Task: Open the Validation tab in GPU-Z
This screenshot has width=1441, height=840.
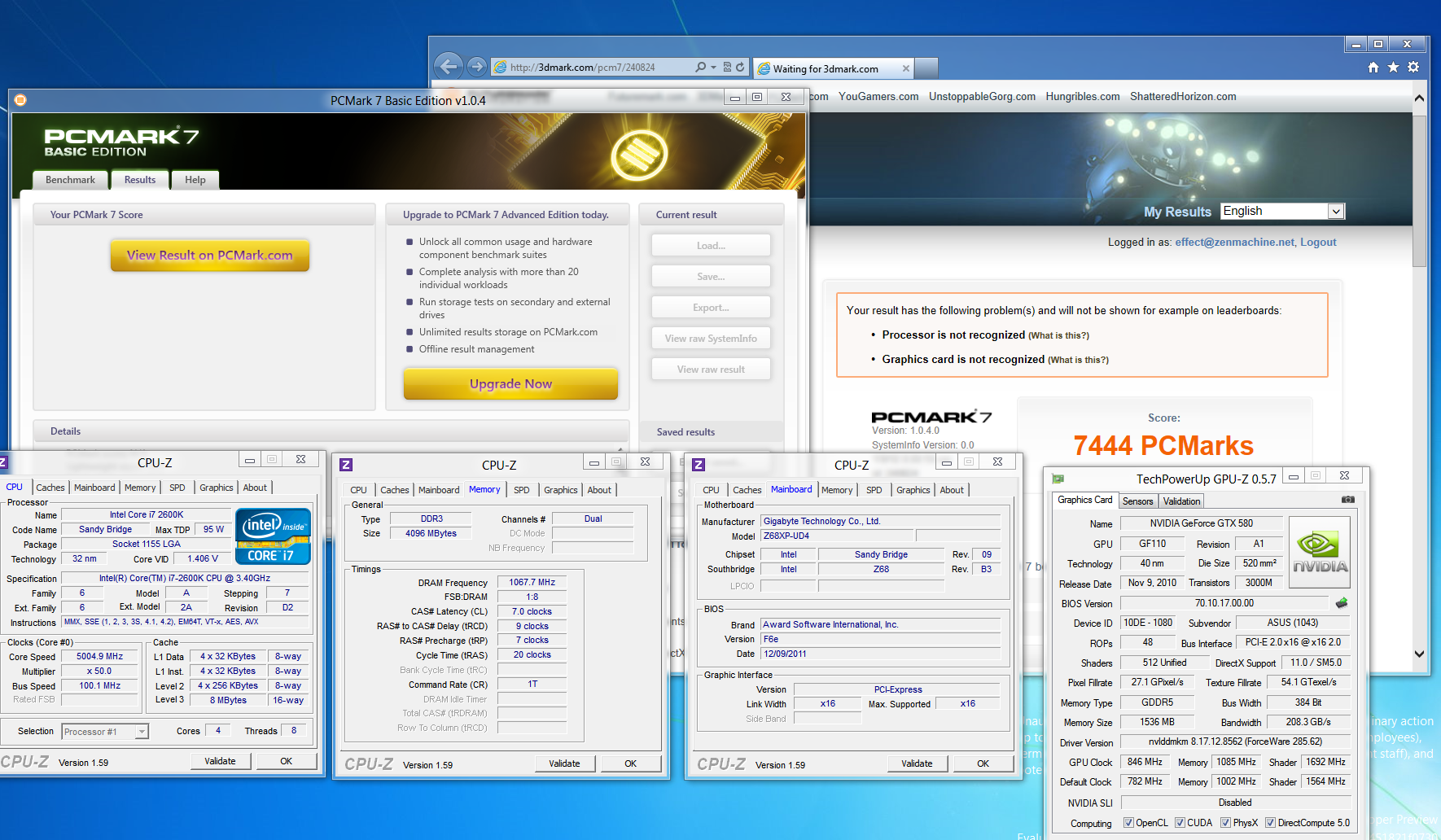Action: (1181, 501)
